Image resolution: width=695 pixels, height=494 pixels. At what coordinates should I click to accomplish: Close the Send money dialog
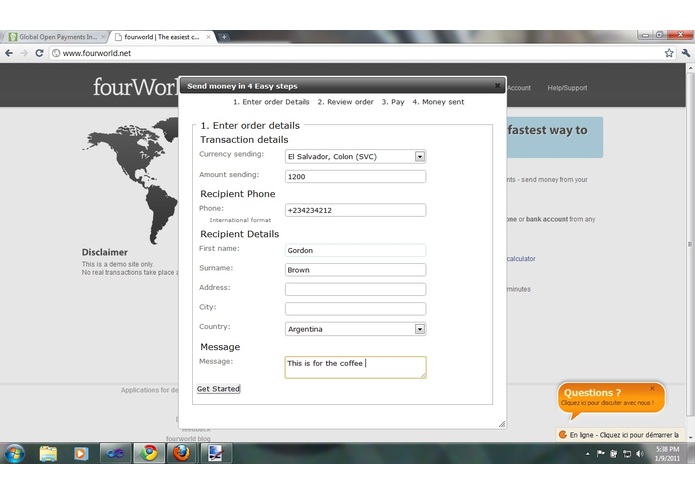pyautogui.click(x=497, y=86)
